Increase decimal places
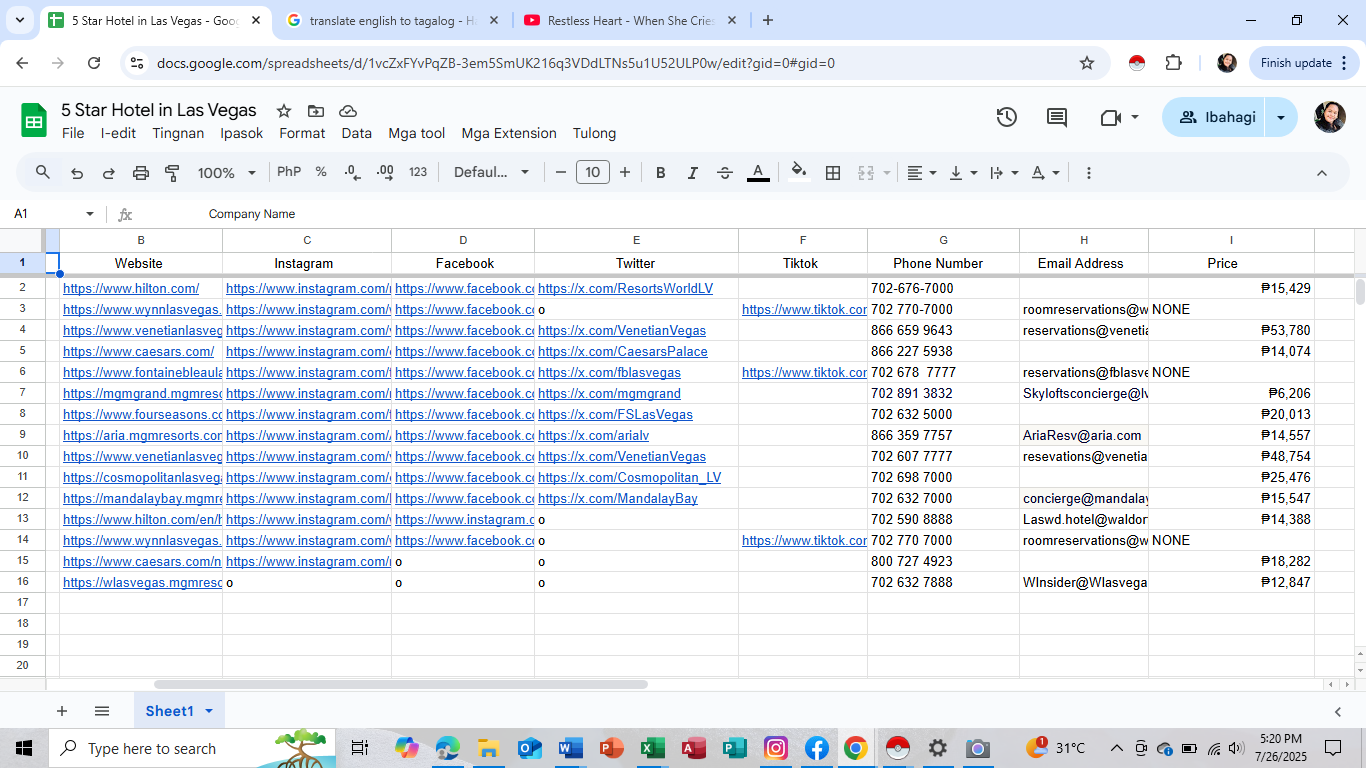Viewport: 1366px width, 768px height. click(x=385, y=172)
